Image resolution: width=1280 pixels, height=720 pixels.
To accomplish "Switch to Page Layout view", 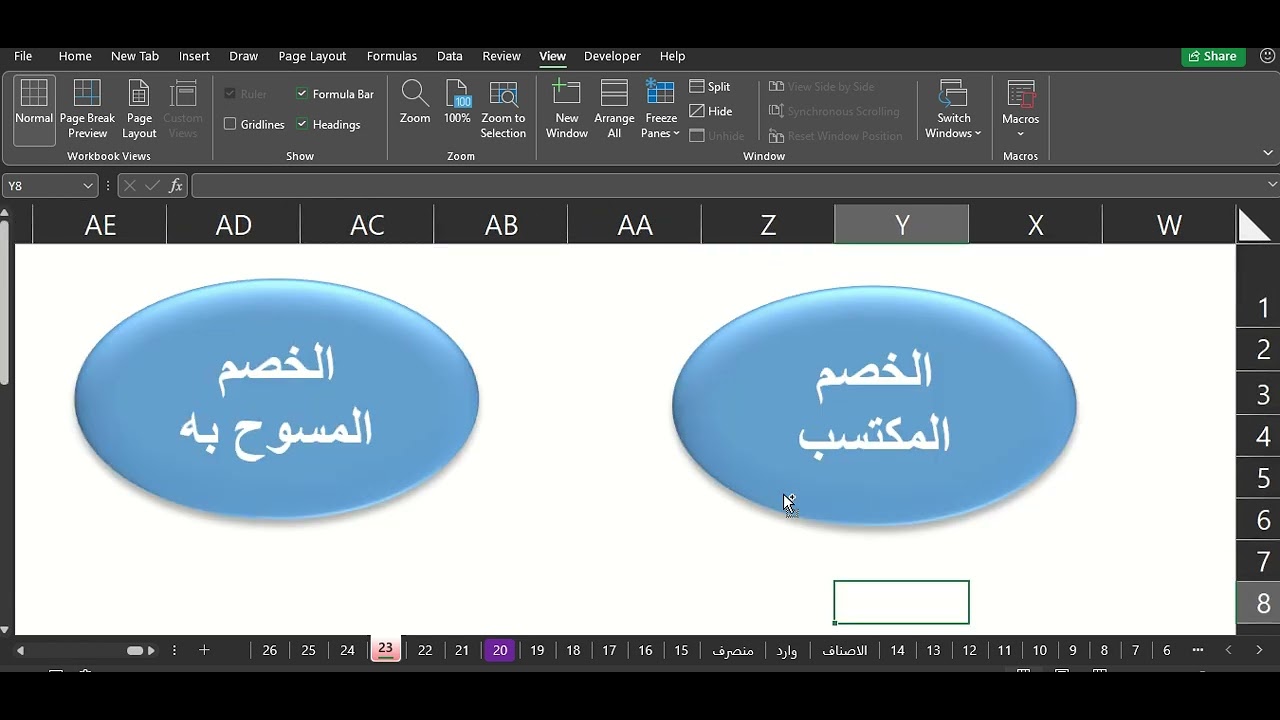I will [139, 110].
